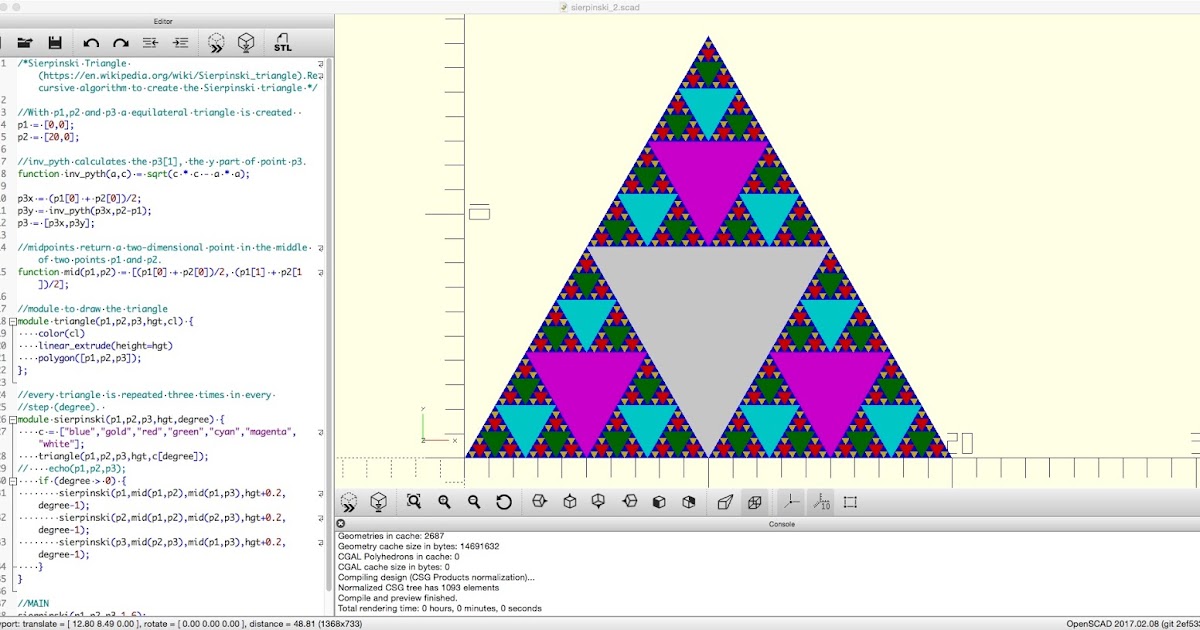
Task: Export the model as STL
Action: pos(283,42)
